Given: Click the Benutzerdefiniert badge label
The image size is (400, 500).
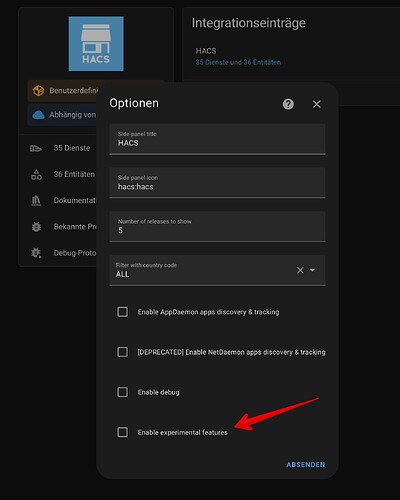Looking at the screenshot, I should (x=74, y=90).
